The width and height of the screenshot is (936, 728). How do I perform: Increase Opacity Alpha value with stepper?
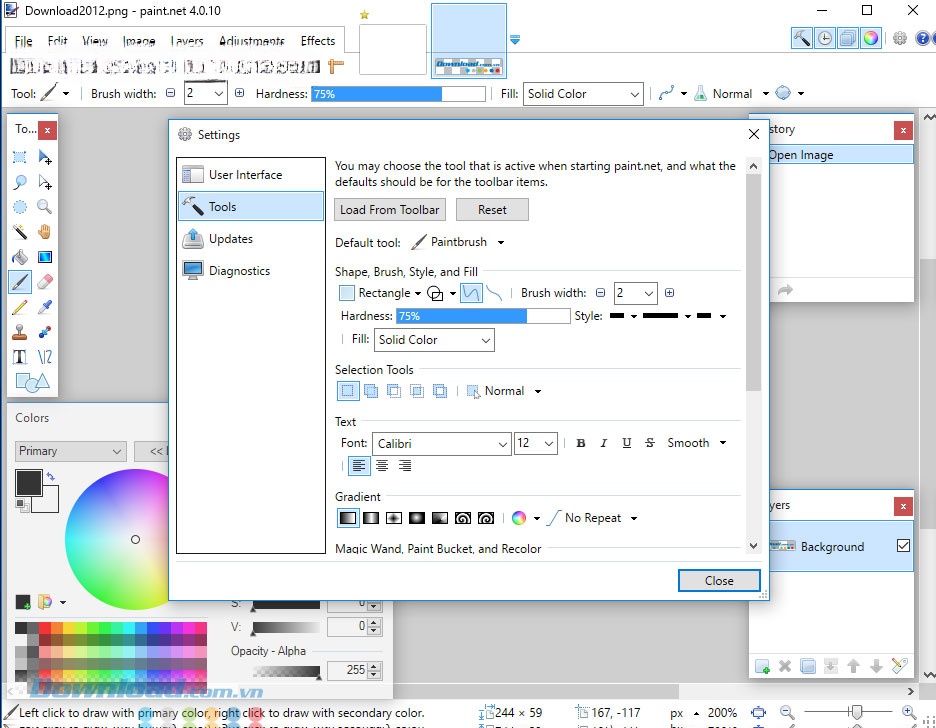coord(374,667)
